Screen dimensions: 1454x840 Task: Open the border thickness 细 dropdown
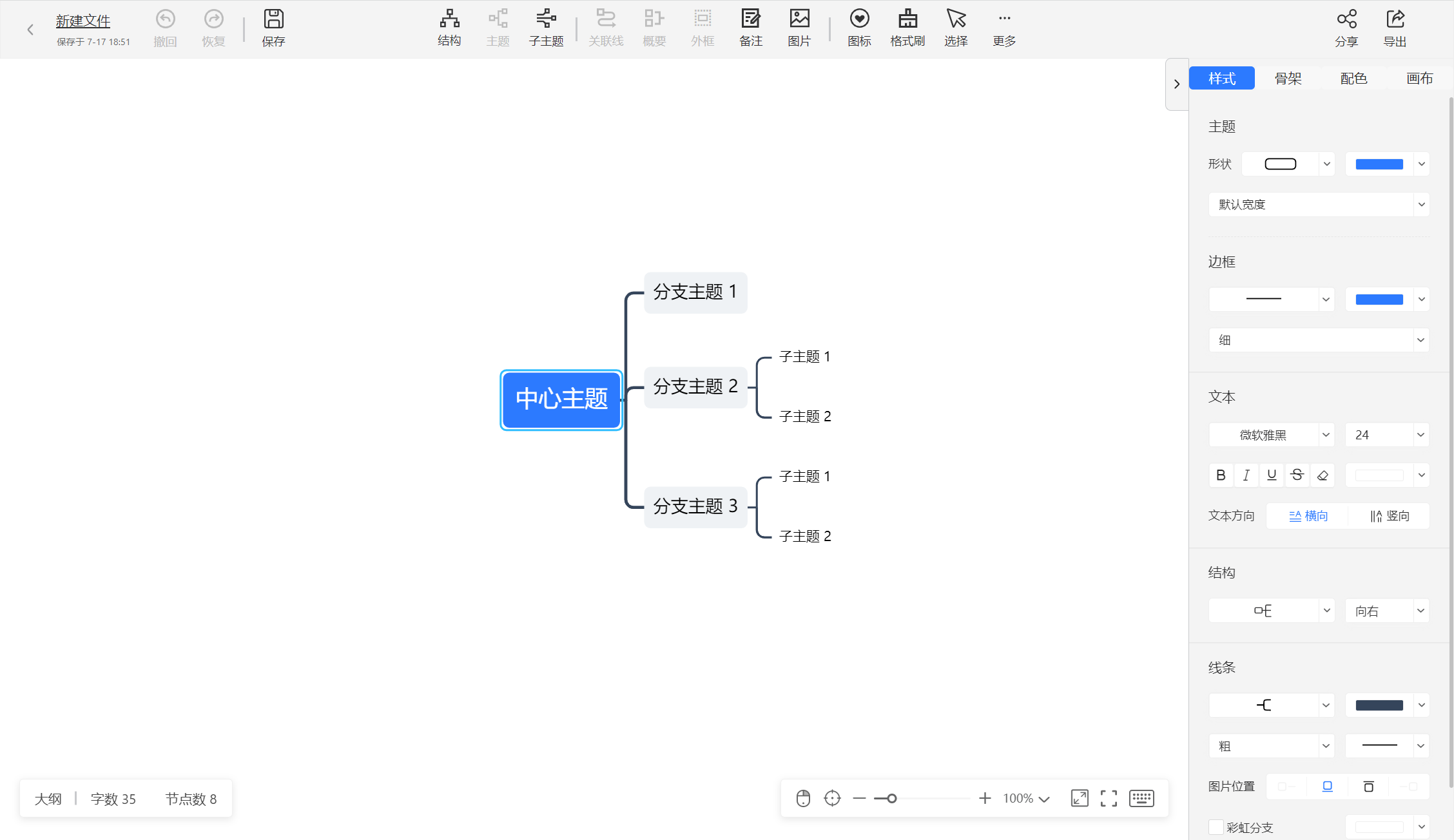coord(1319,340)
